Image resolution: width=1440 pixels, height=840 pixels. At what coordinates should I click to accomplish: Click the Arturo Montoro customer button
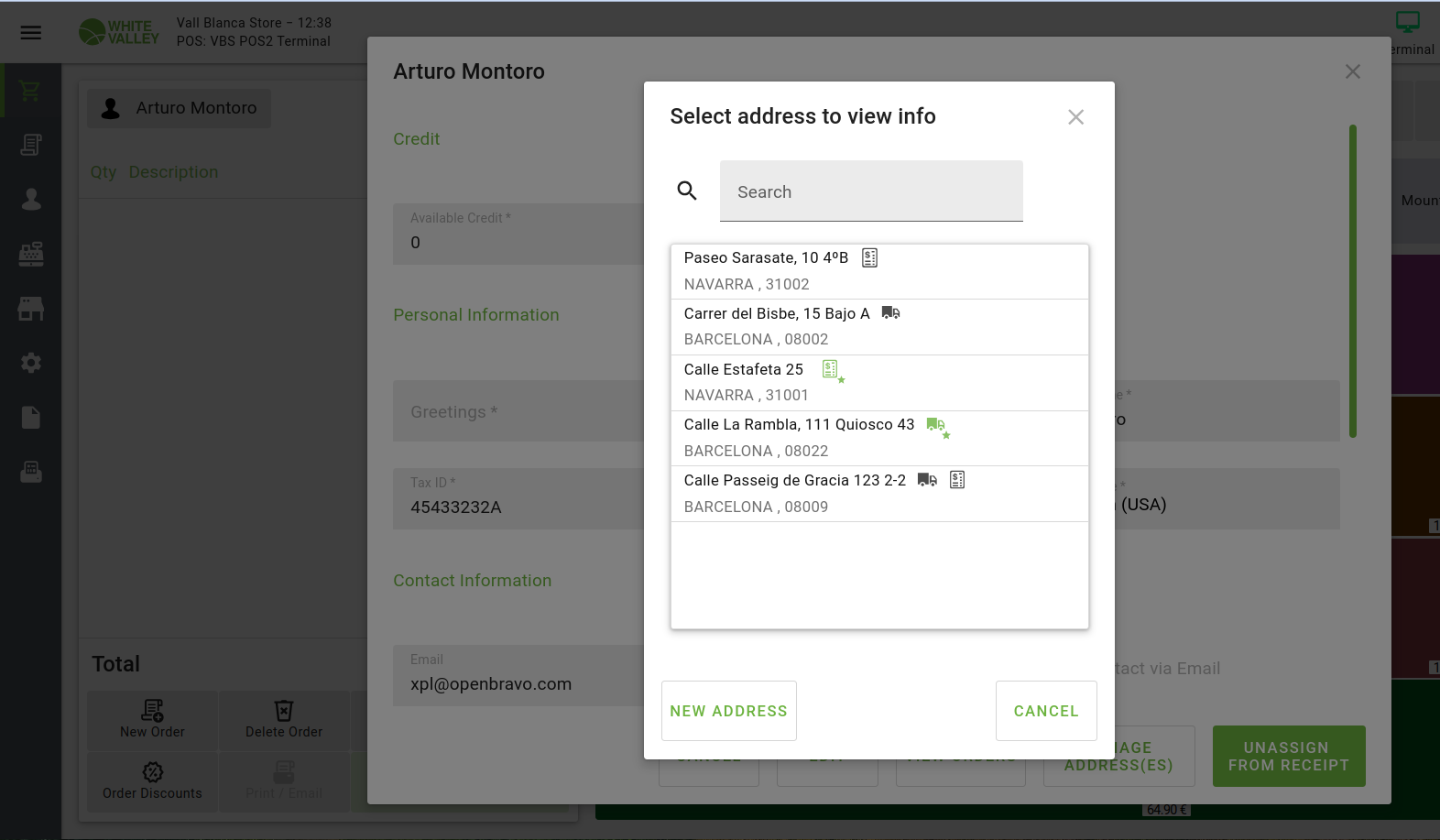180,108
